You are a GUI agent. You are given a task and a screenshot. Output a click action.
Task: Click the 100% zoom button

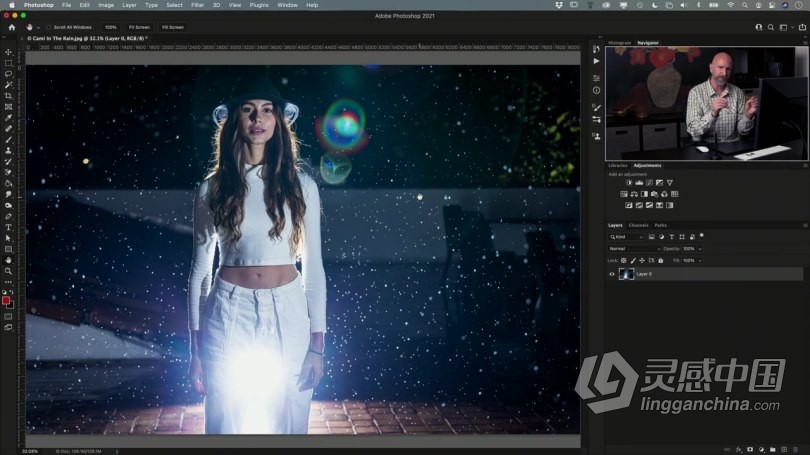point(110,27)
